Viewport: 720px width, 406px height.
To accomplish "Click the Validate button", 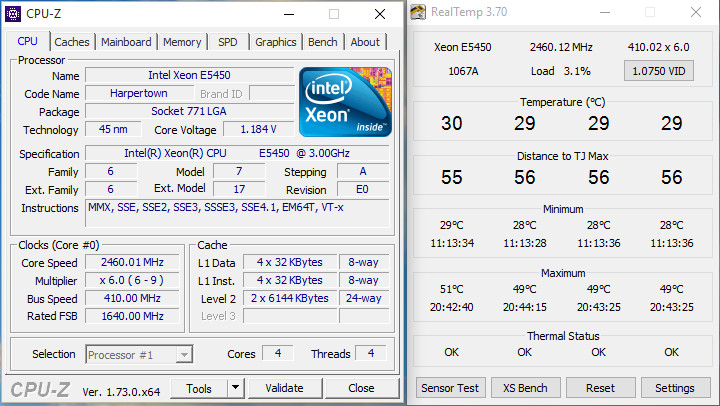I will pyautogui.click(x=285, y=388).
